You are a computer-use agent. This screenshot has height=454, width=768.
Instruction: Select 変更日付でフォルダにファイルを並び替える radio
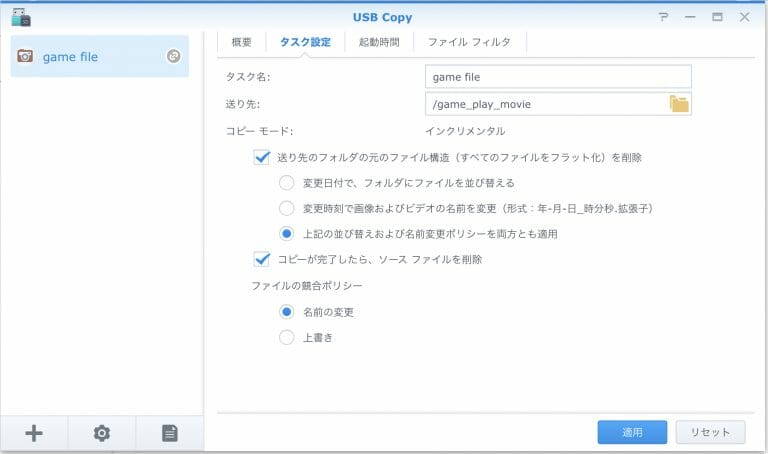(287, 183)
